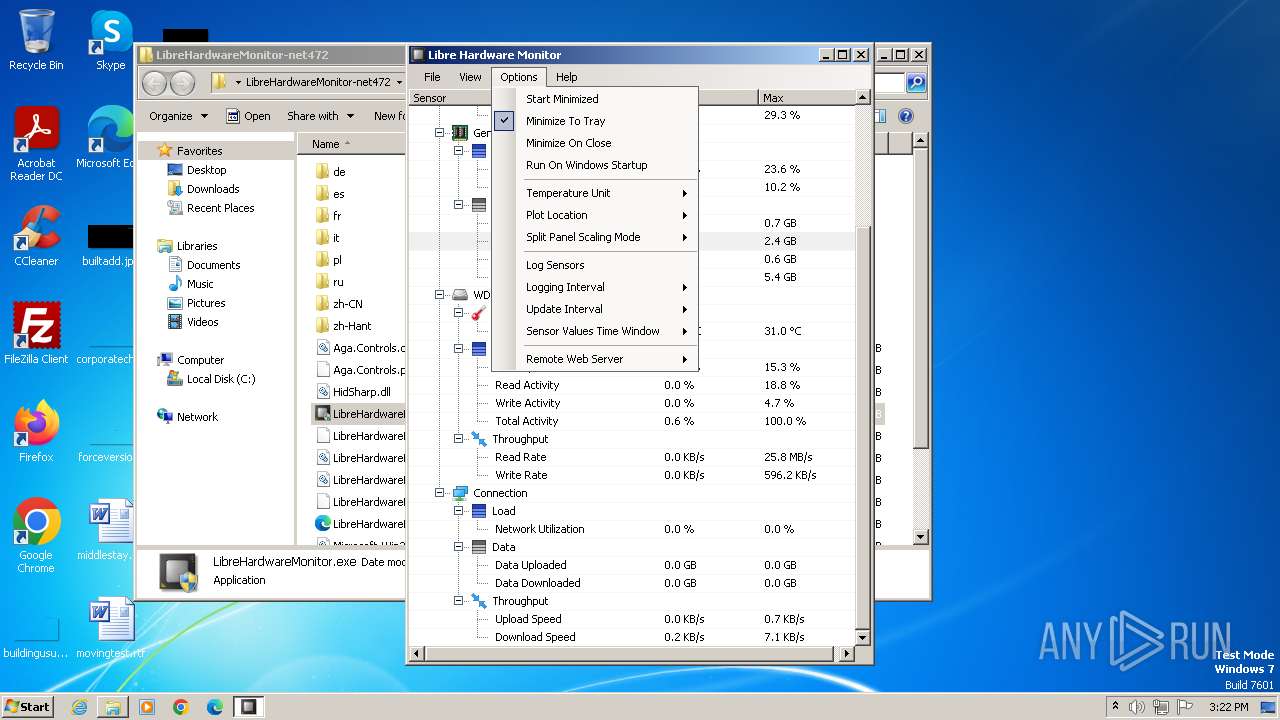Collapse the WD drive tree node

coord(439,295)
